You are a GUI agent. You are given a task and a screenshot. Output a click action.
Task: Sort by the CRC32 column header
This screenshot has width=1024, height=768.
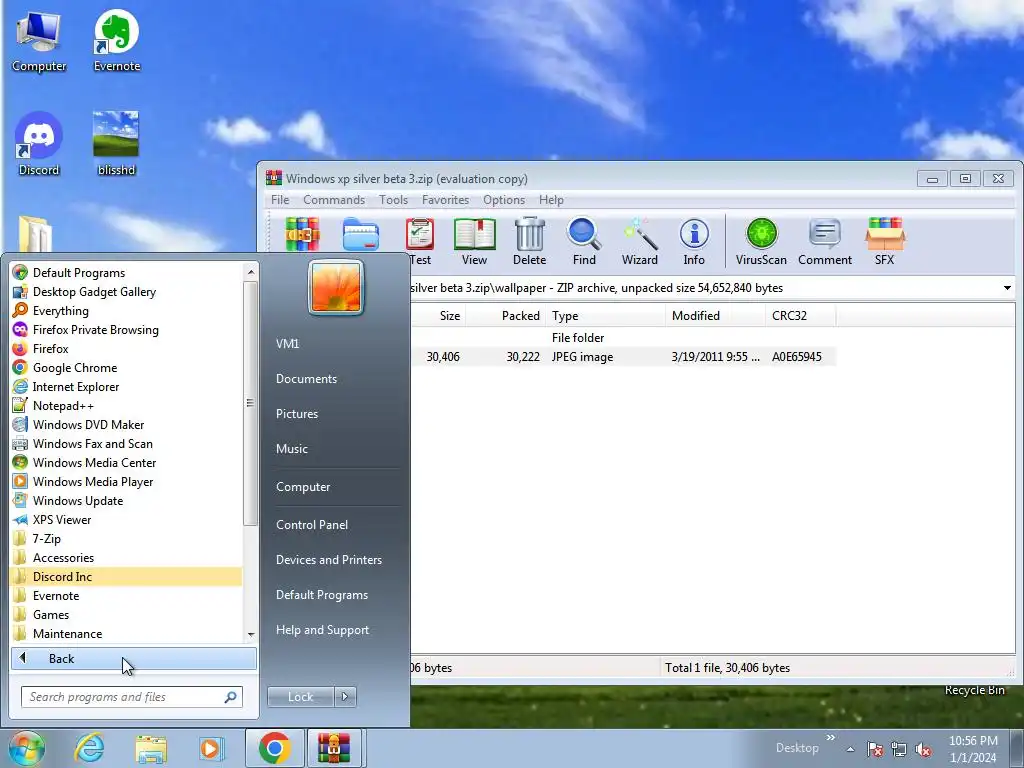coord(801,316)
